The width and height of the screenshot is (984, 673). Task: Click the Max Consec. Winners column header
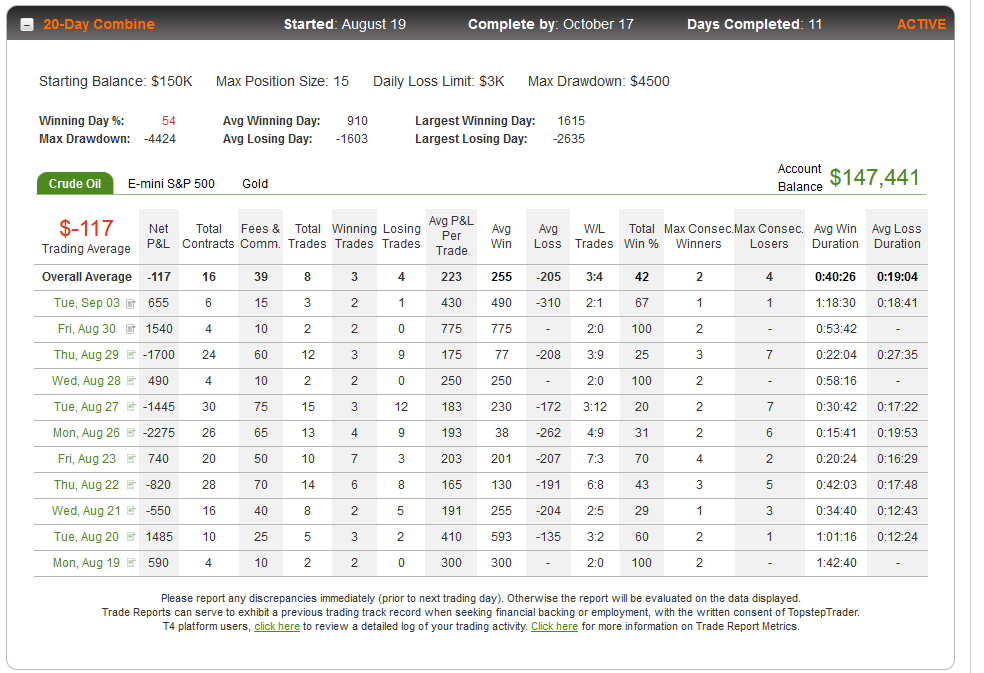click(698, 236)
